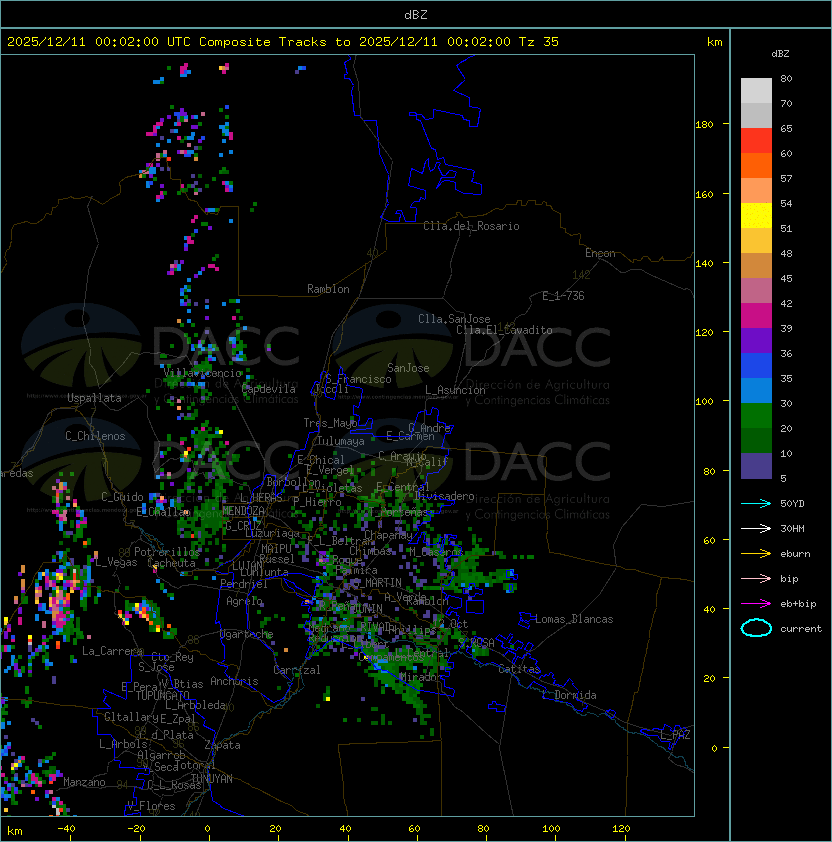Click the 'Clla.SanJose' map label
Image resolution: width=832 pixels, height=842 pixels.
click(454, 319)
